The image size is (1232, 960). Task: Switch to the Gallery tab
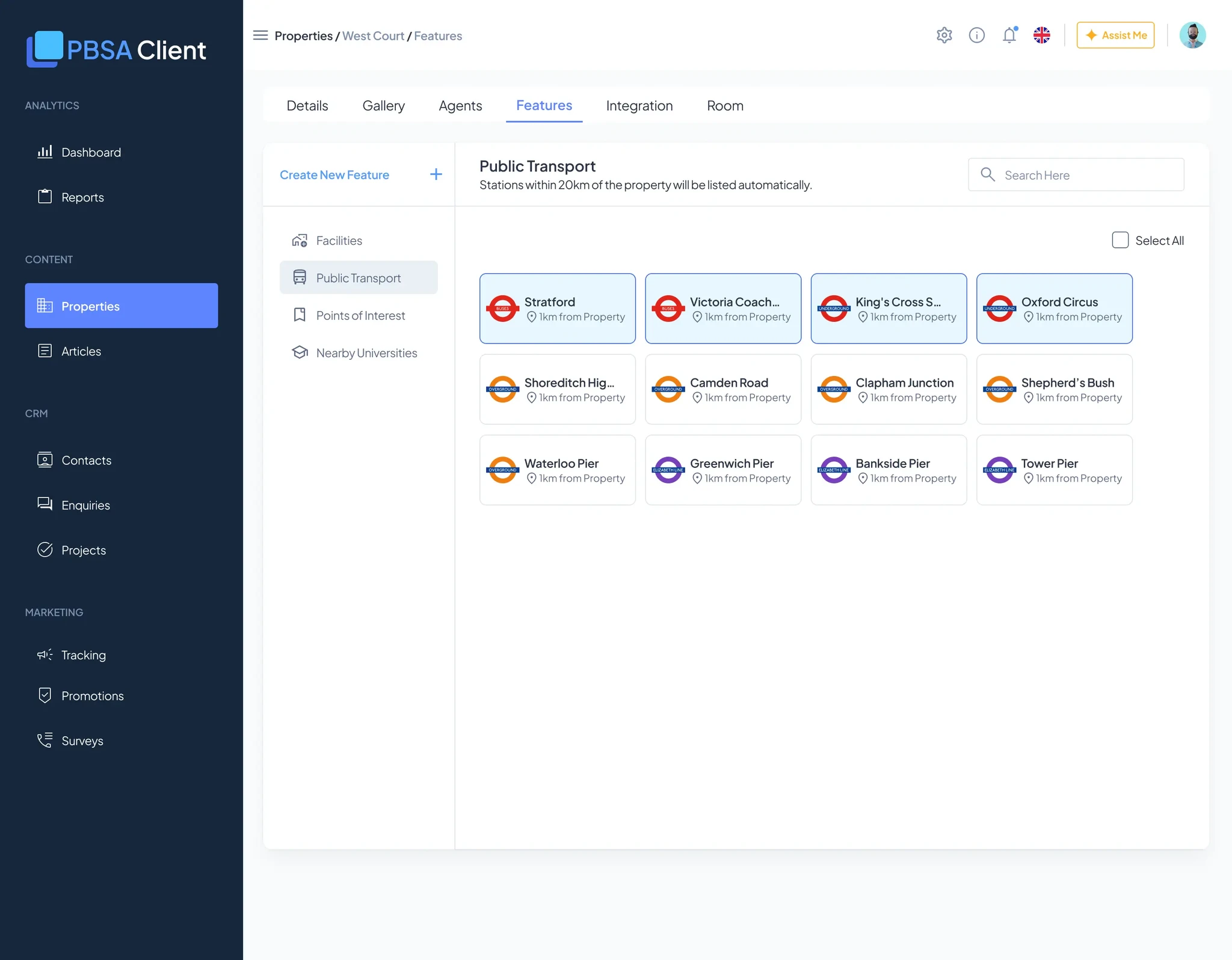pyautogui.click(x=384, y=106)
